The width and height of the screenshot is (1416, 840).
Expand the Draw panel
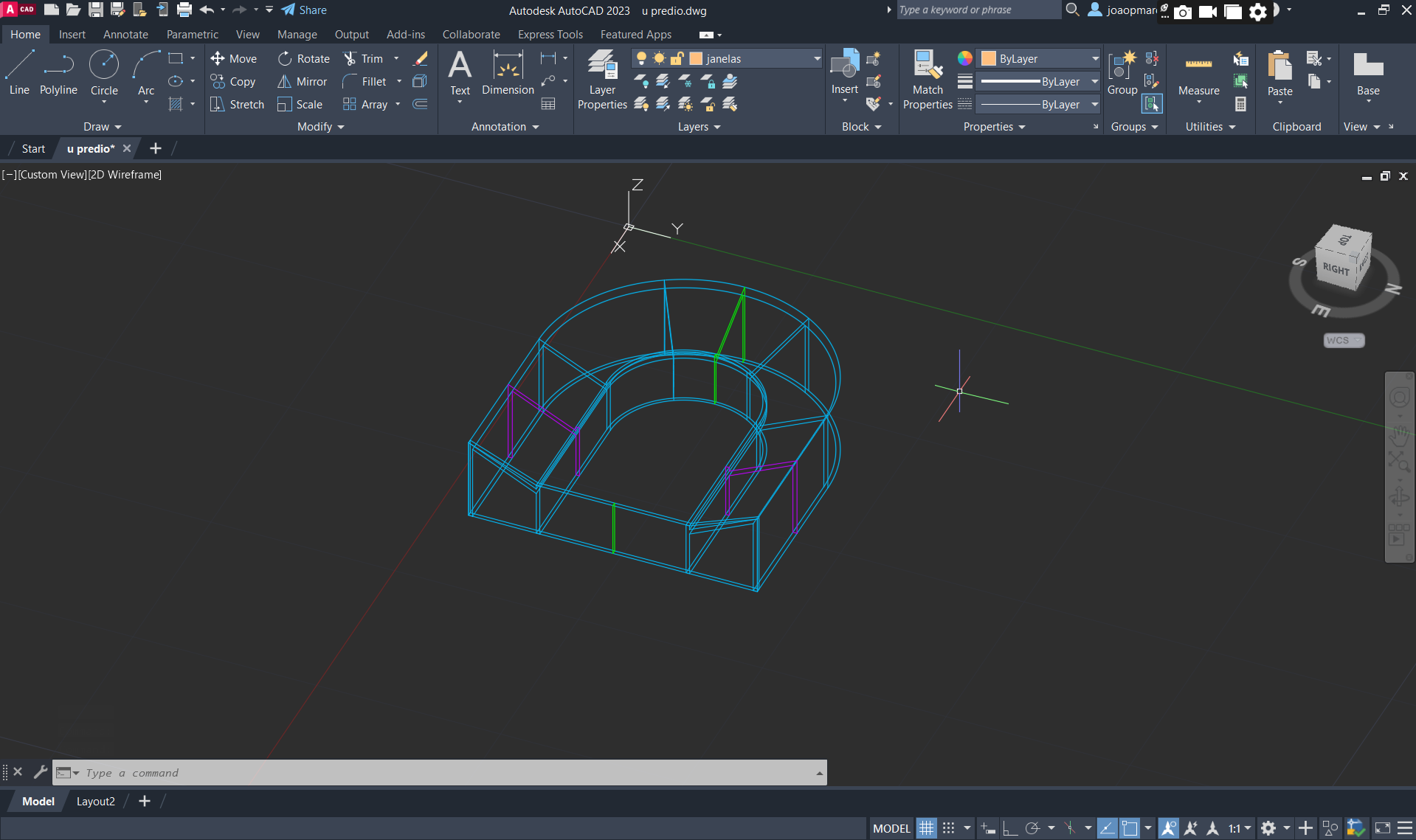pos(102,127)
